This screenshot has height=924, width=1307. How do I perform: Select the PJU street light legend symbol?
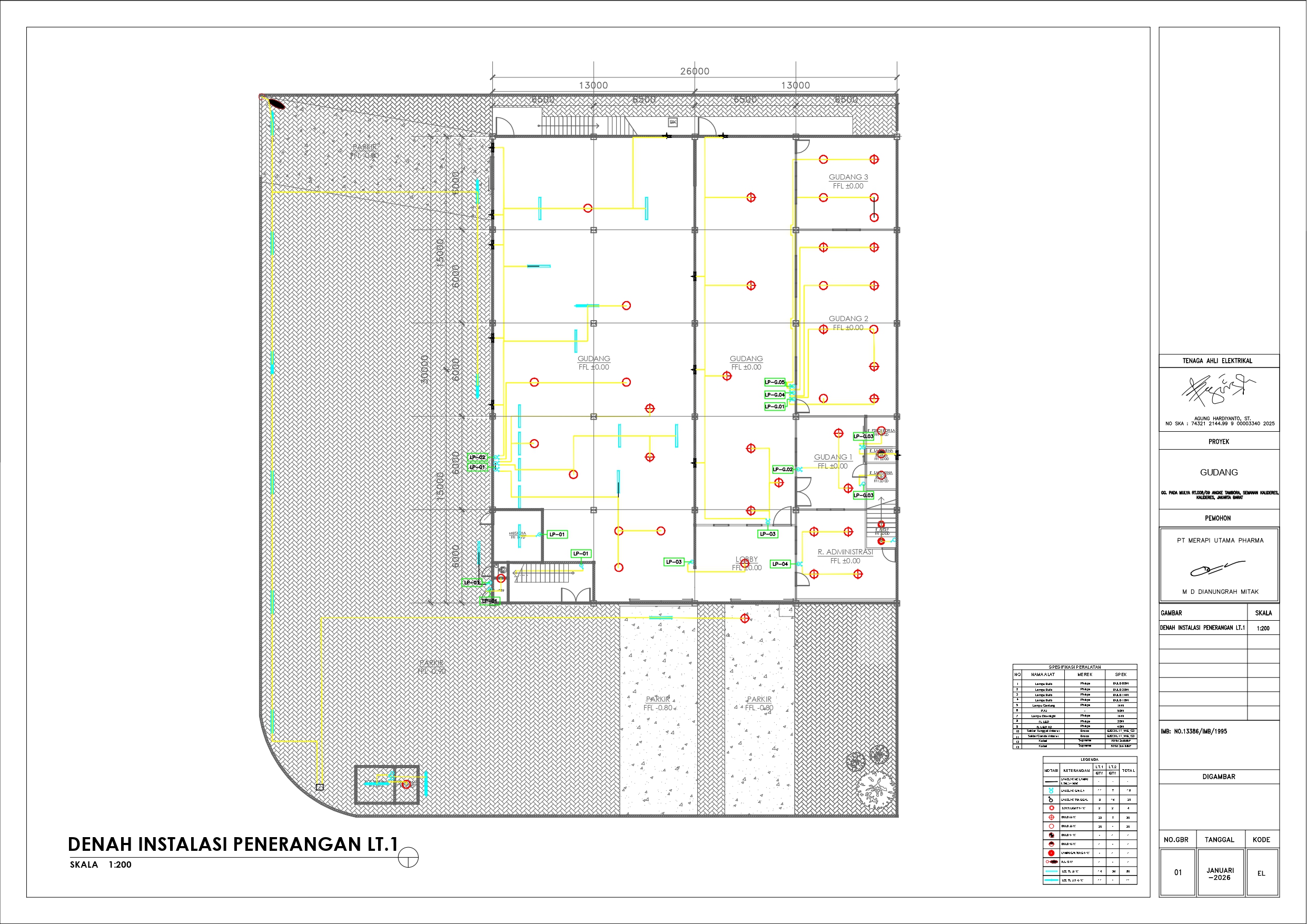tap(1052, 862)
